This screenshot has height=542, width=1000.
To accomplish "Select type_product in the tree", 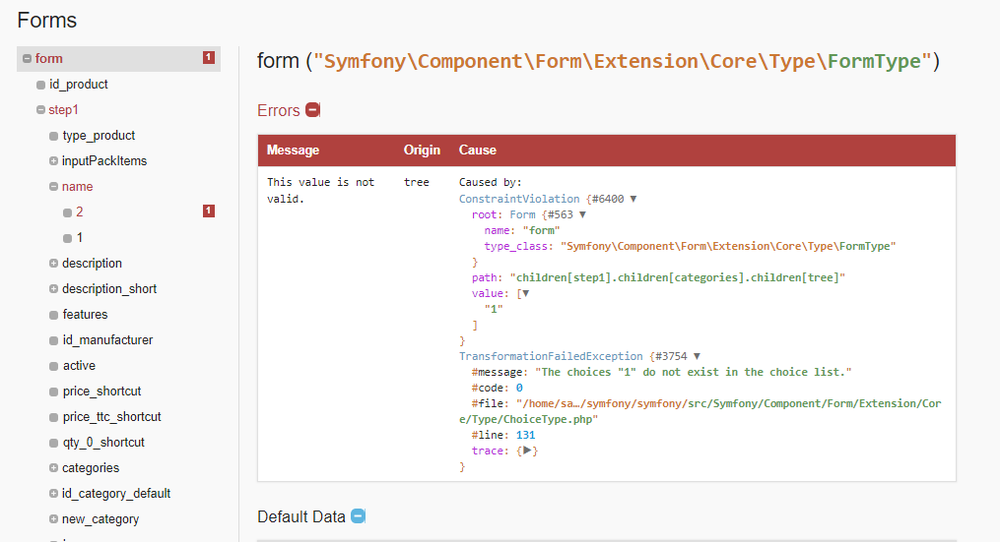I will pos(99,135).
